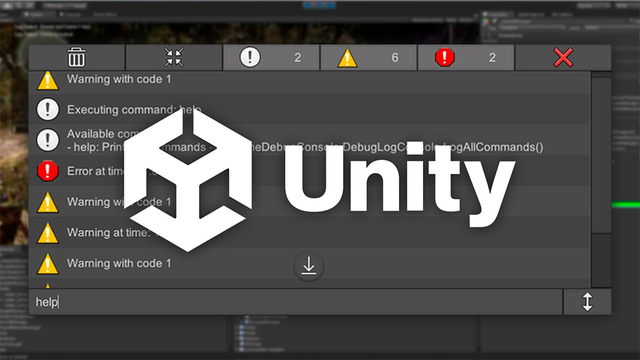This screenshot has height=360, width=640.
Task: Toggle error log filter showing 2
Action: coord(466,57)
